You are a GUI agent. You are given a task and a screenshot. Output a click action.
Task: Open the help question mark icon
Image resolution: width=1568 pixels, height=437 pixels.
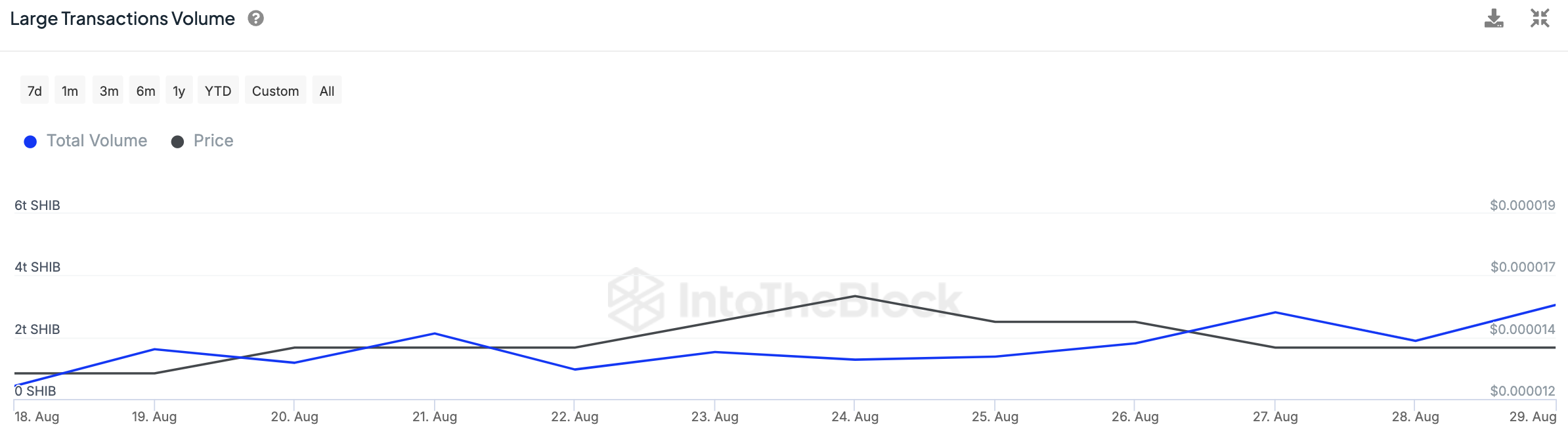click(256, 18)
